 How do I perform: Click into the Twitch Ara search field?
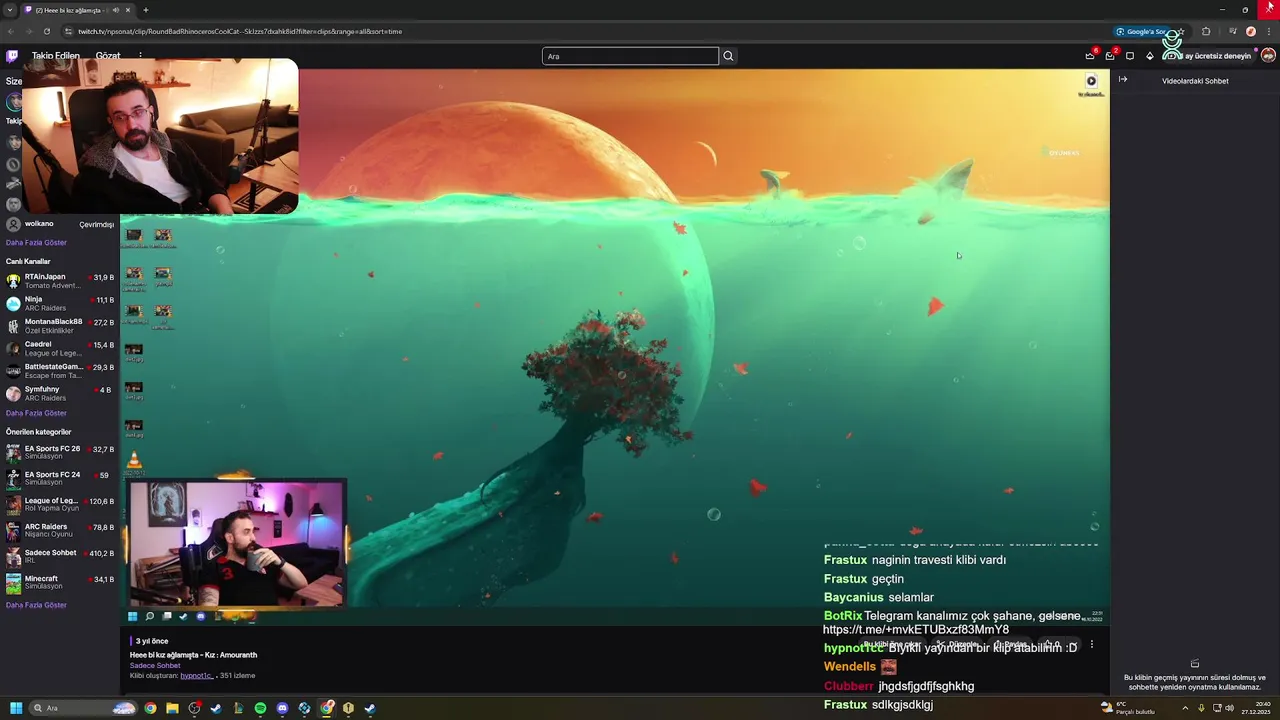(630, 56)
